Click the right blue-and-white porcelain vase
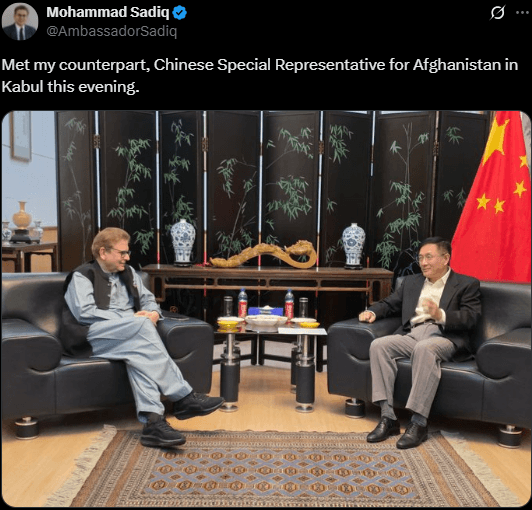Image resolution: width=532 pixels, height=510 pixels. (354, 245)
